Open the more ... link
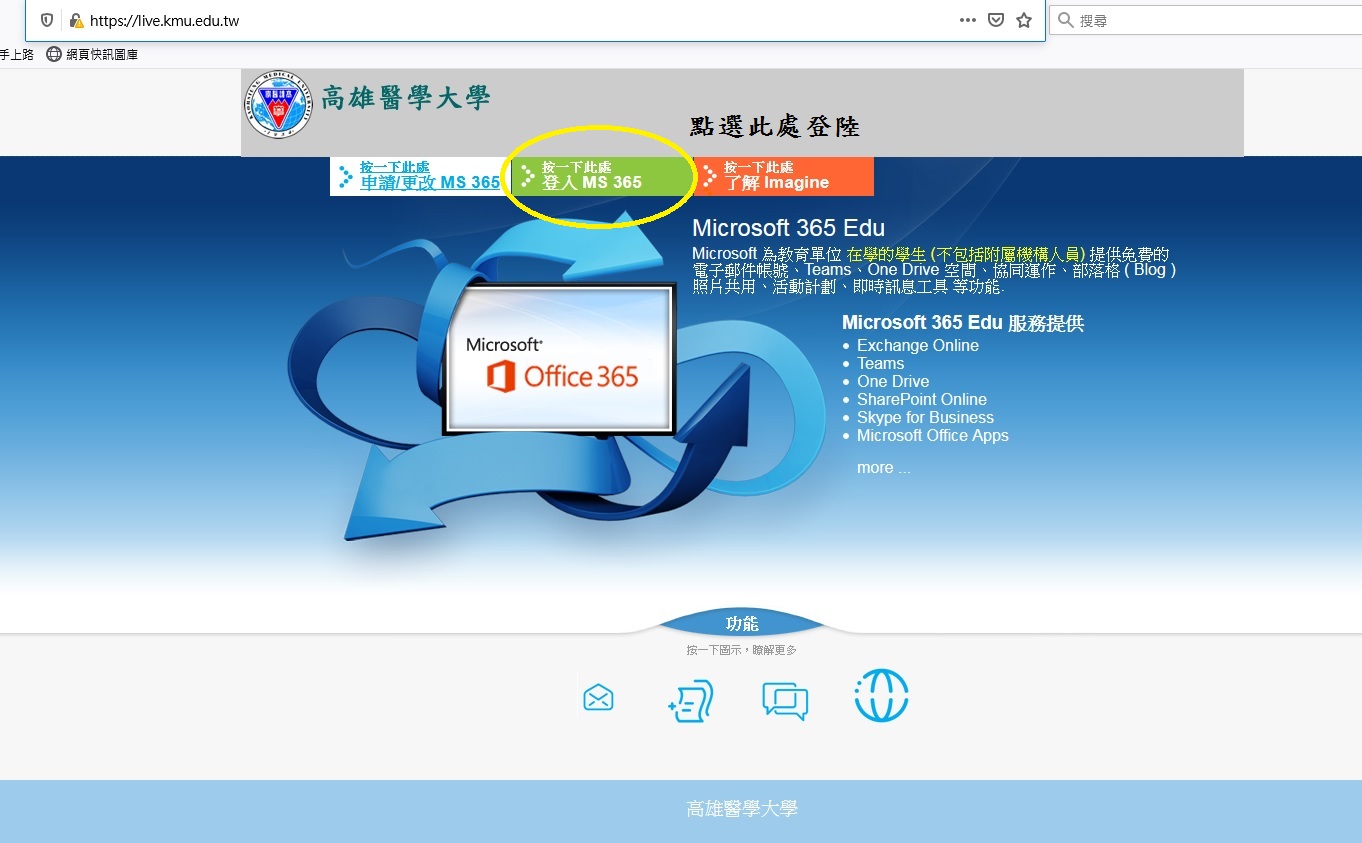Screen dimensions: 1362x843 coord(884,468)
